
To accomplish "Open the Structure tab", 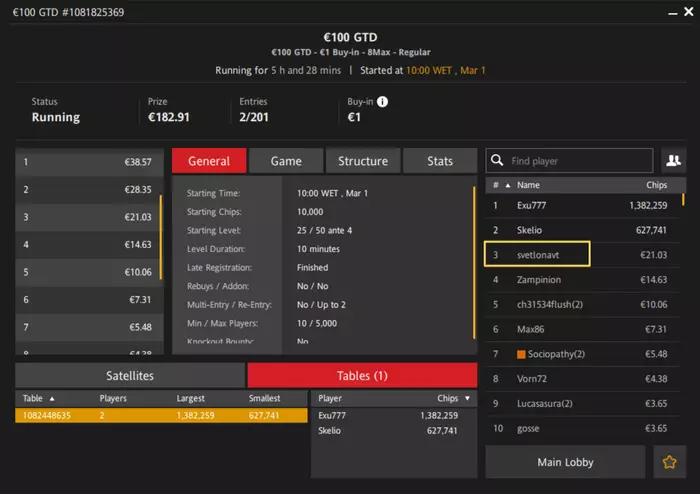I will pyautogui.click(x=363, y=161).
